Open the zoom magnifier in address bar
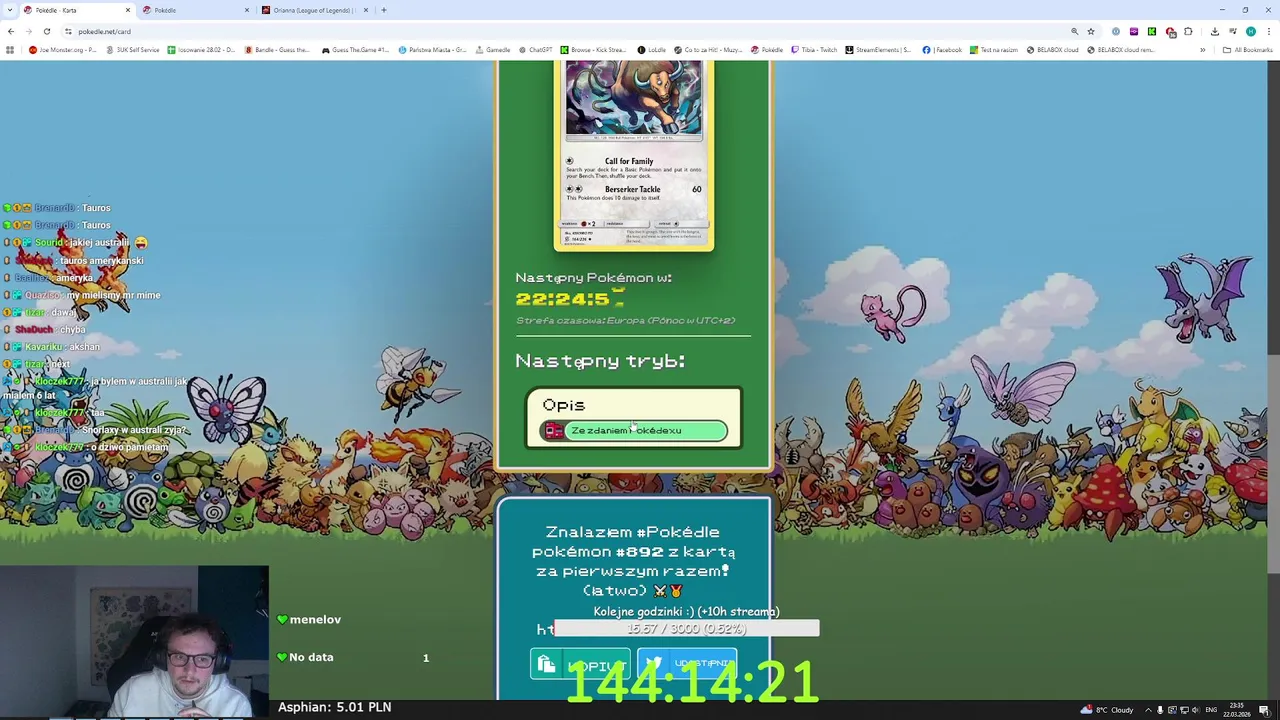 [x=1074, y=31]
